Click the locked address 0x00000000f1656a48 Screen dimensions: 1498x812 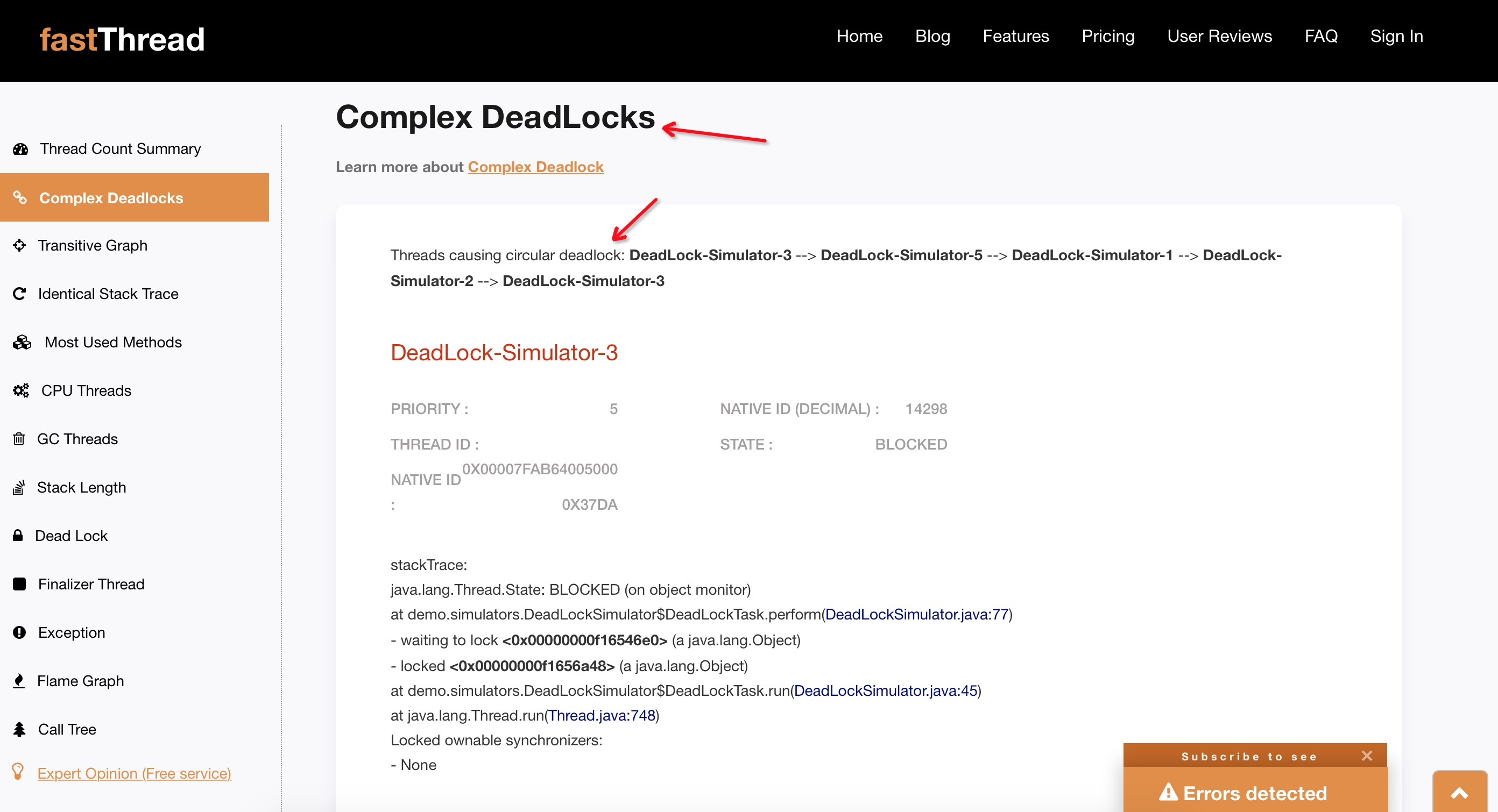(532, 666)
